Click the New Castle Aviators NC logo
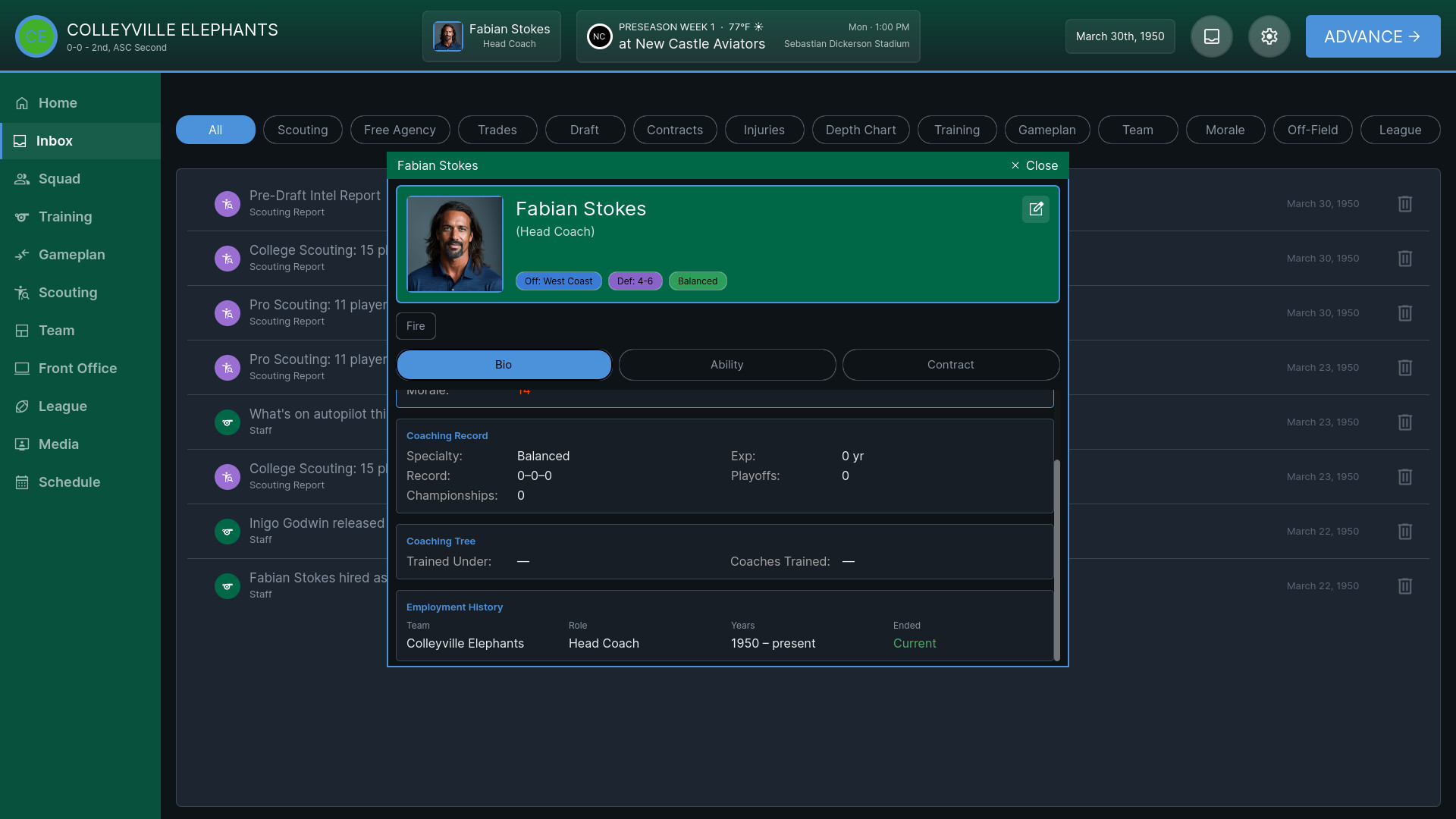The width and height of the screenshot is (1456, 819). coord(599,36)
